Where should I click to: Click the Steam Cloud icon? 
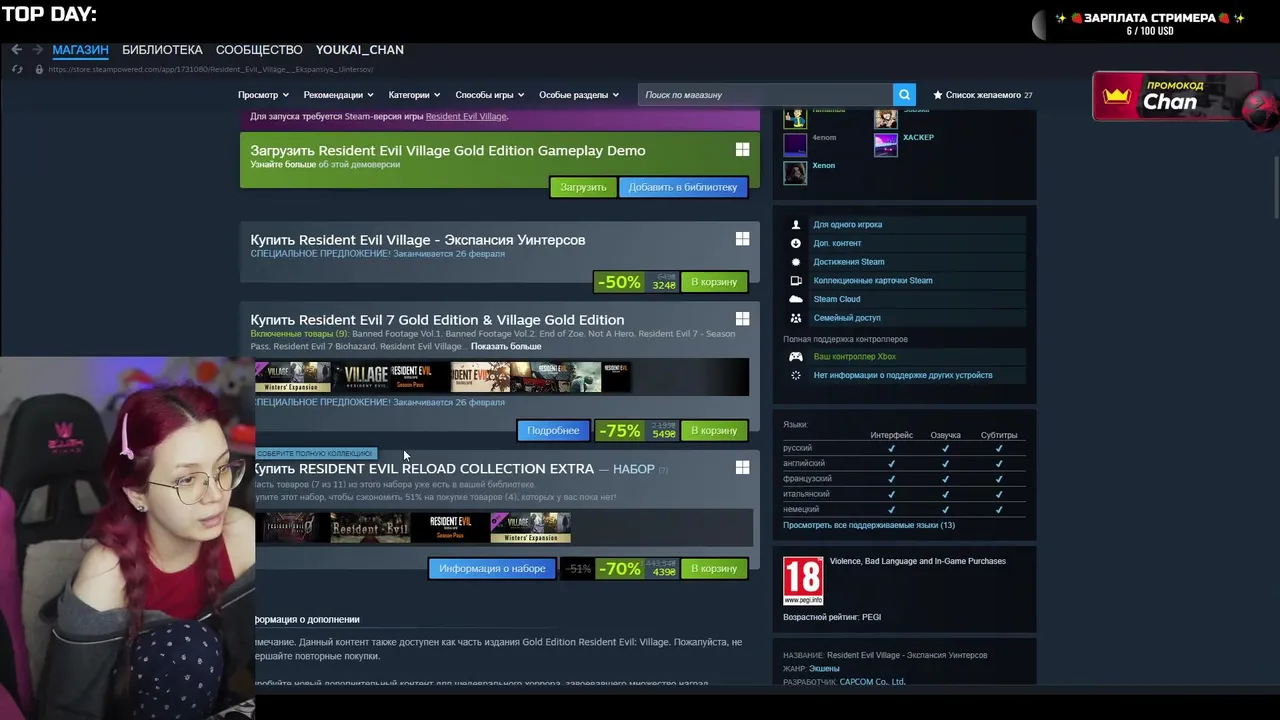click(x=796, y=299)
